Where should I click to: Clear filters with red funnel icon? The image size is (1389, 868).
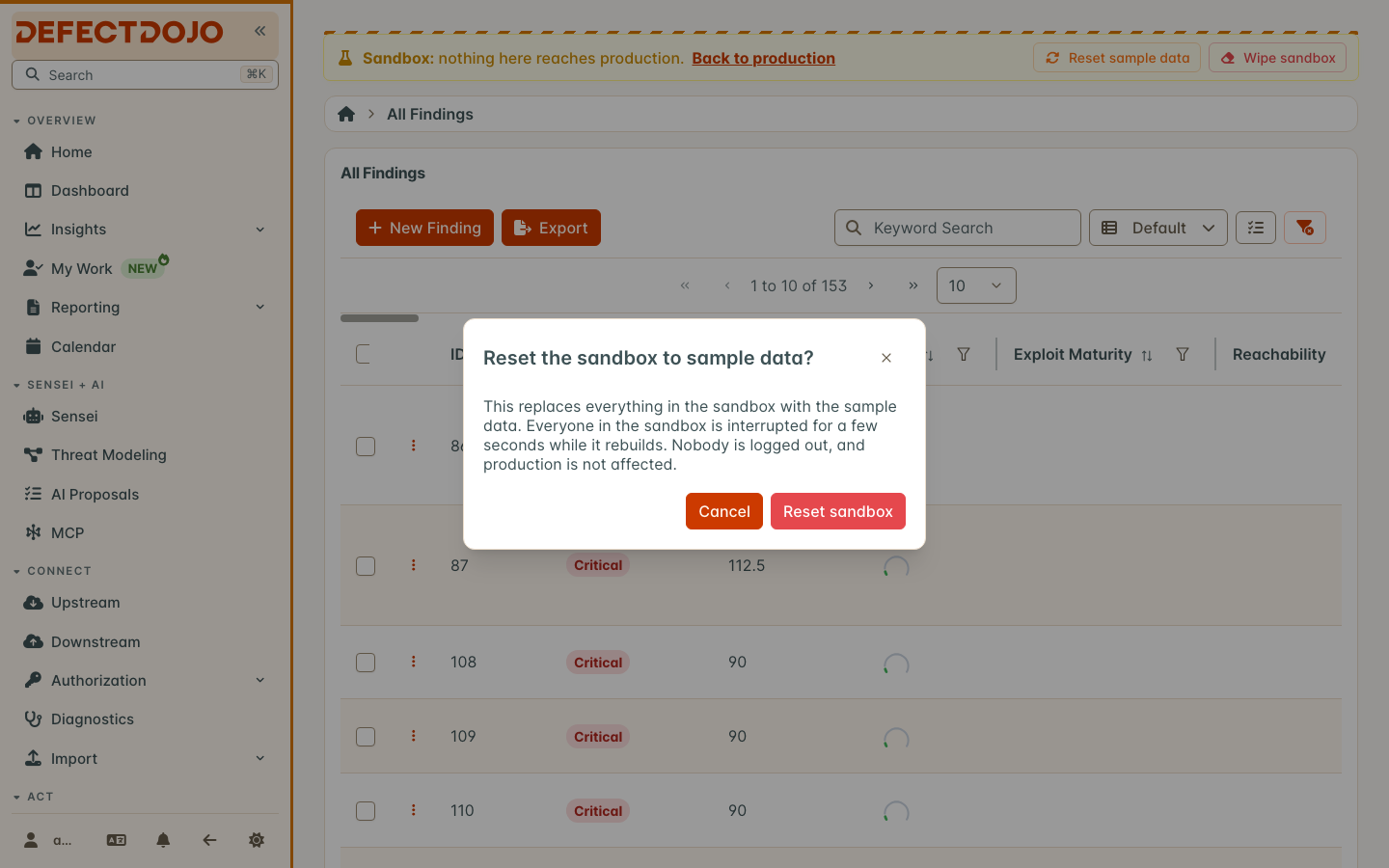tap(1305, 228)
